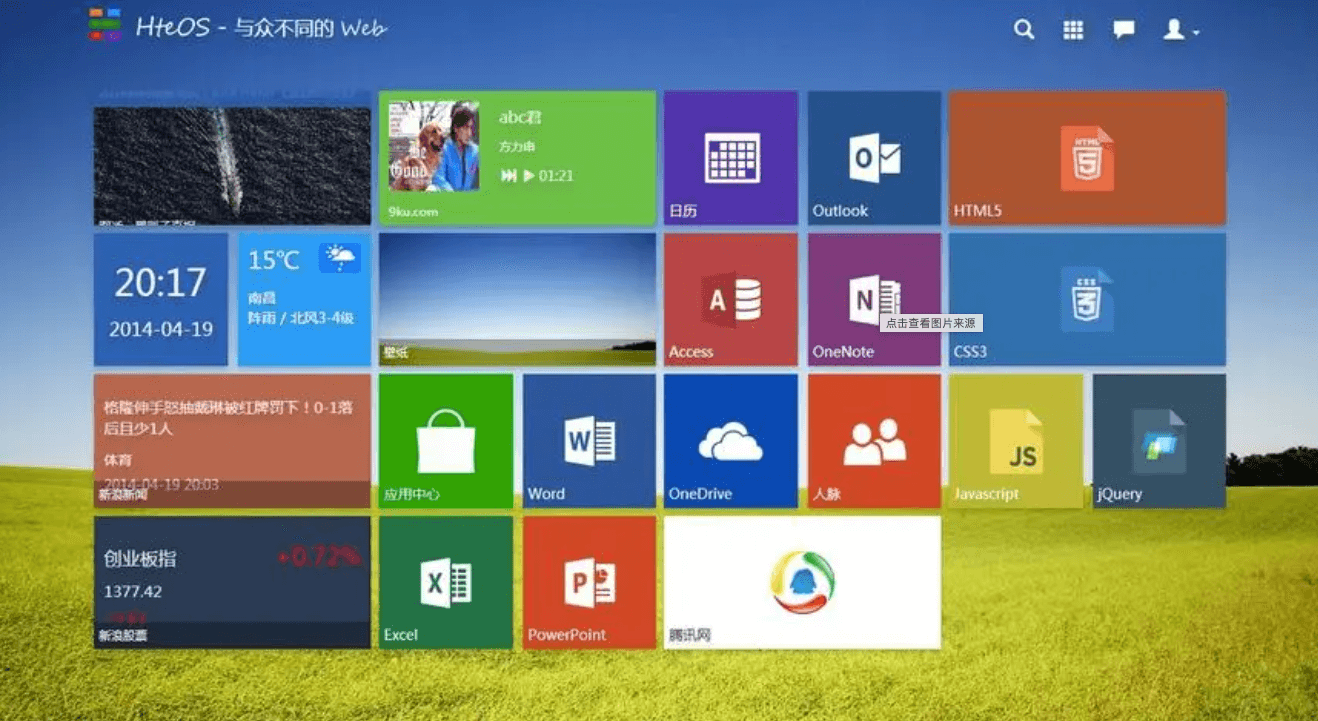The width and height of the screenshot is (1318, 721).
Task: Open the Outlook tile
Action: (874, 158)
